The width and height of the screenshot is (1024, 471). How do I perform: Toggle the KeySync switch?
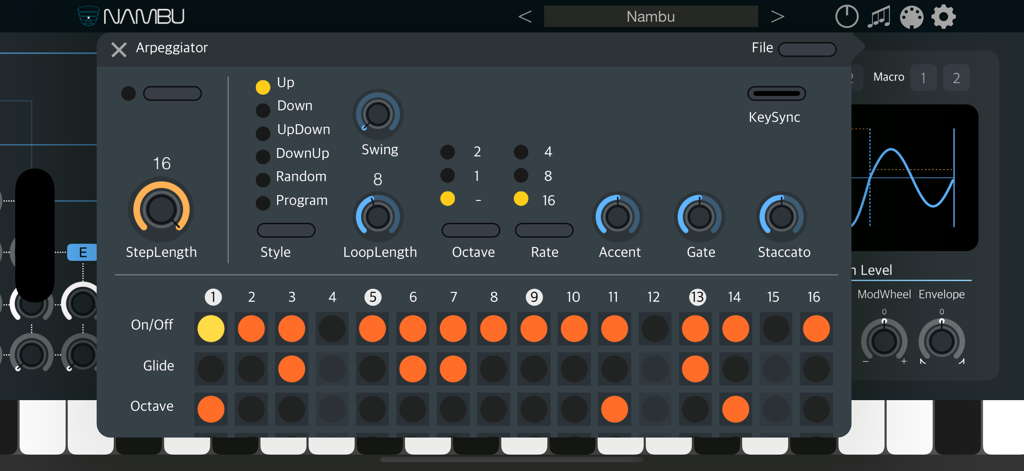tap(776, 93)
